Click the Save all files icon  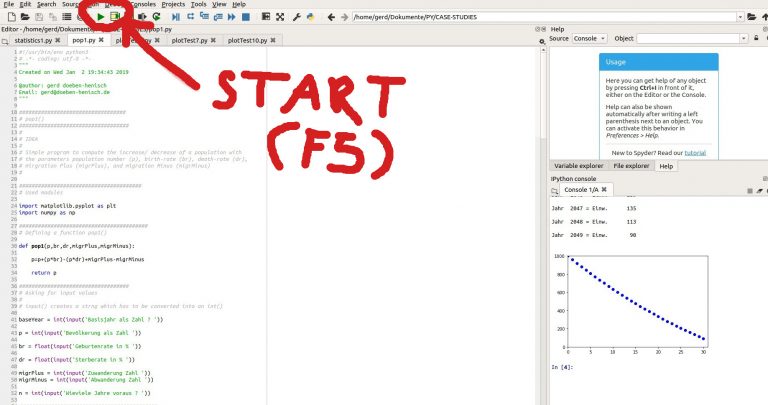point(52,17)
